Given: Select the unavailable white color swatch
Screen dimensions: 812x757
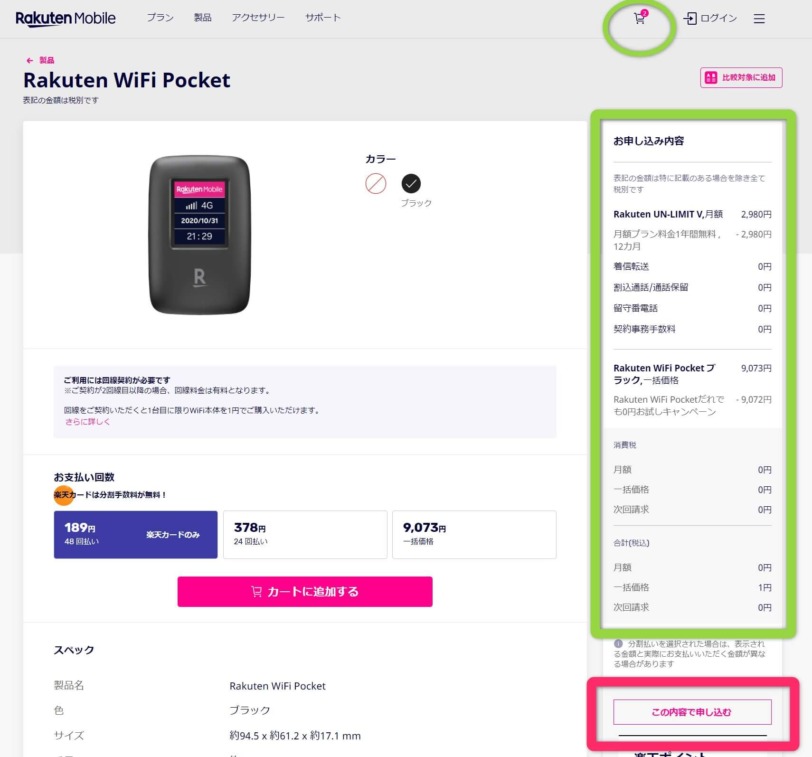Looking at the screenshot, I should (375, 183).
